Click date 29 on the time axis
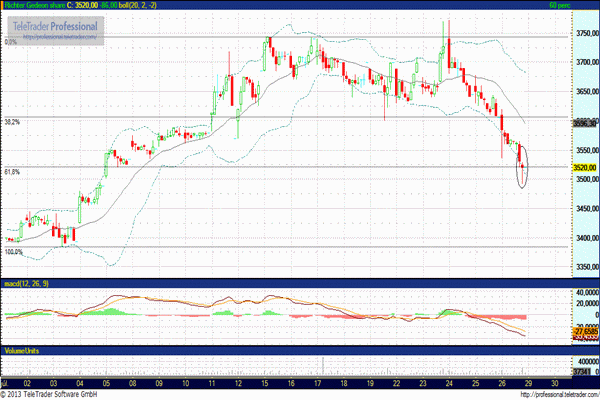Viewport: 600px width, 400px height. pyautogui.click(x=527, y=383)
